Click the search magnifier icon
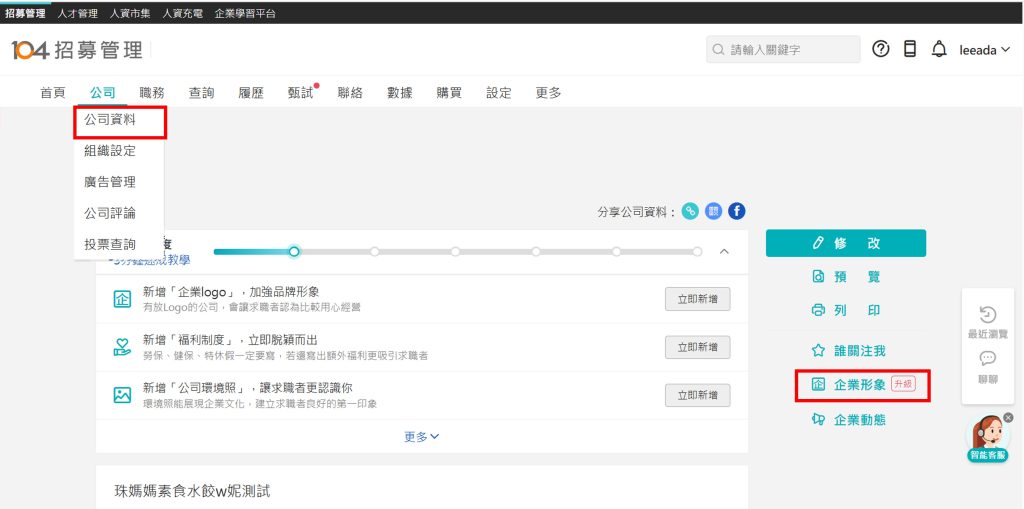Viewport: 1024px width, 509px height. [x=718, y=50]
